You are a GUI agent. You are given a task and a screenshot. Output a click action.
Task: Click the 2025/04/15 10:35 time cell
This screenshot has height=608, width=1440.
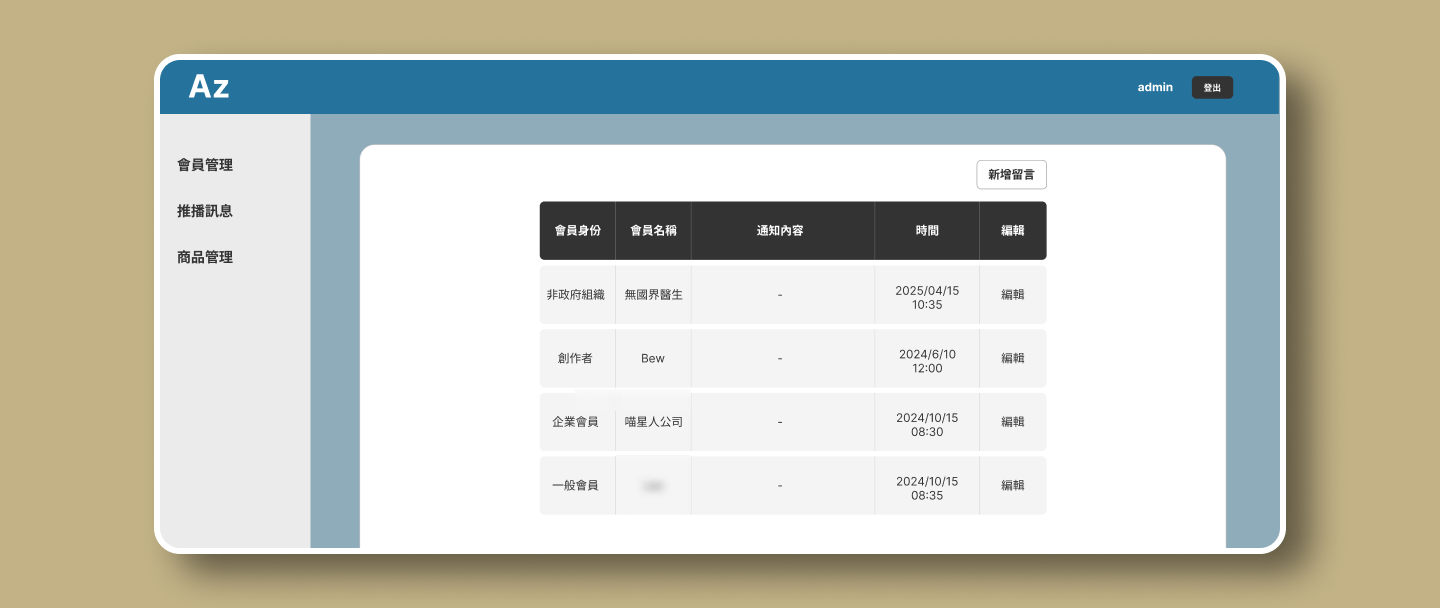[x=927, y=297]
